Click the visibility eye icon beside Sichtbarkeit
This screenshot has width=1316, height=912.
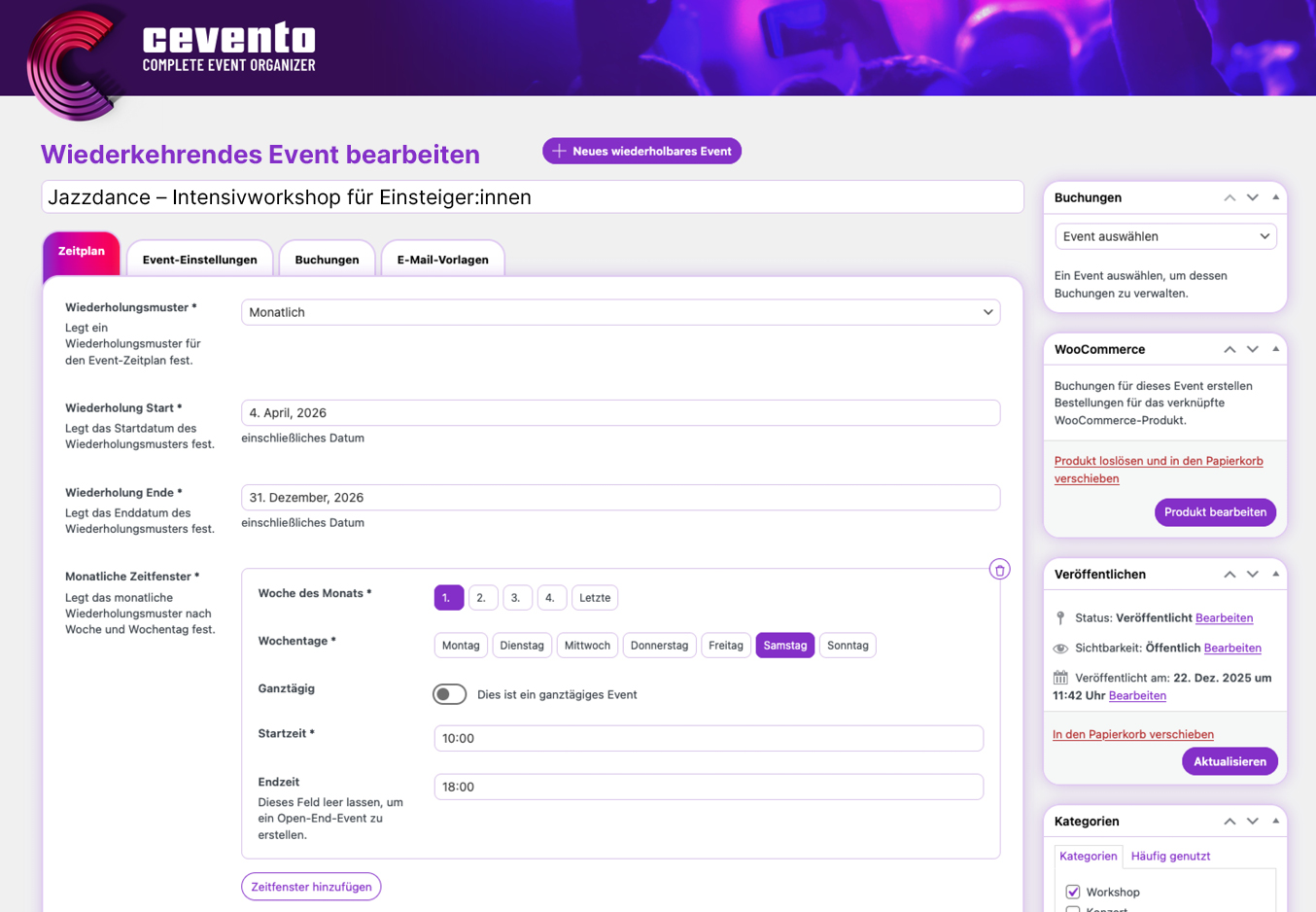pos(1060,649)
